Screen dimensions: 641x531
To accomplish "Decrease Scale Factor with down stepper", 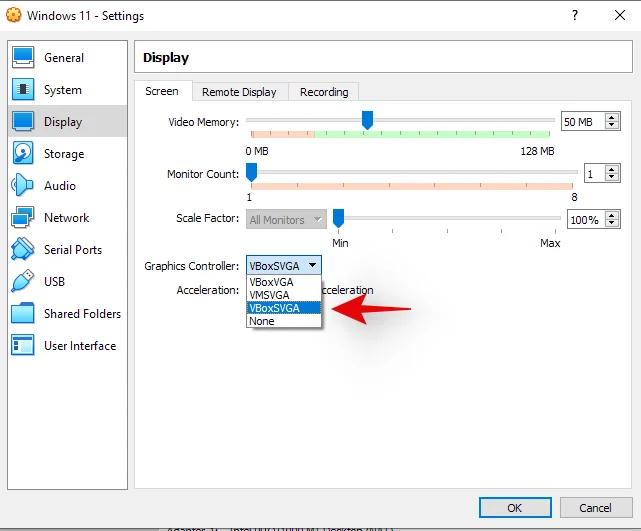I will [612, 223].
